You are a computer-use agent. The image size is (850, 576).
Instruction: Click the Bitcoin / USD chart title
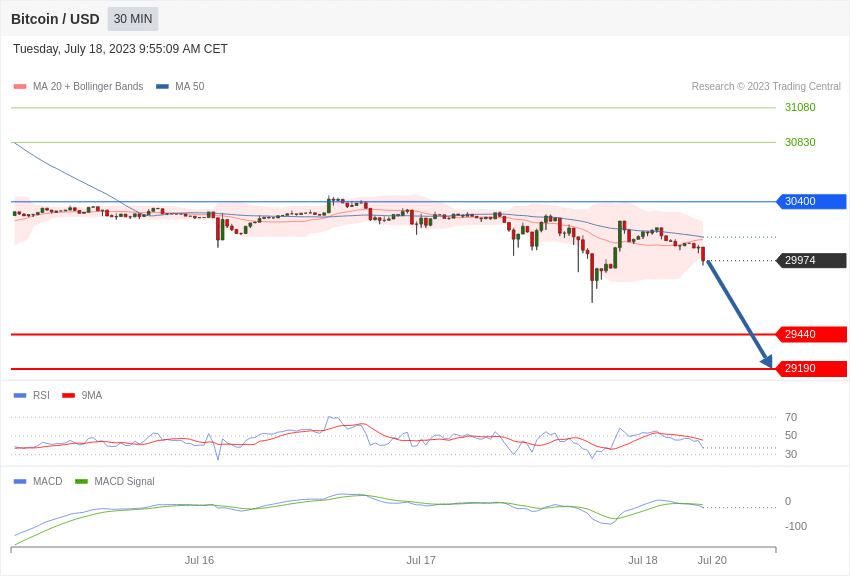click(x=55, y=19)
